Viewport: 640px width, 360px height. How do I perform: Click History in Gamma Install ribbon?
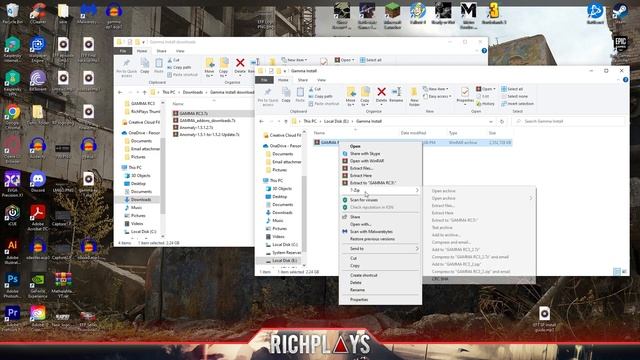(x=485, y=104)
